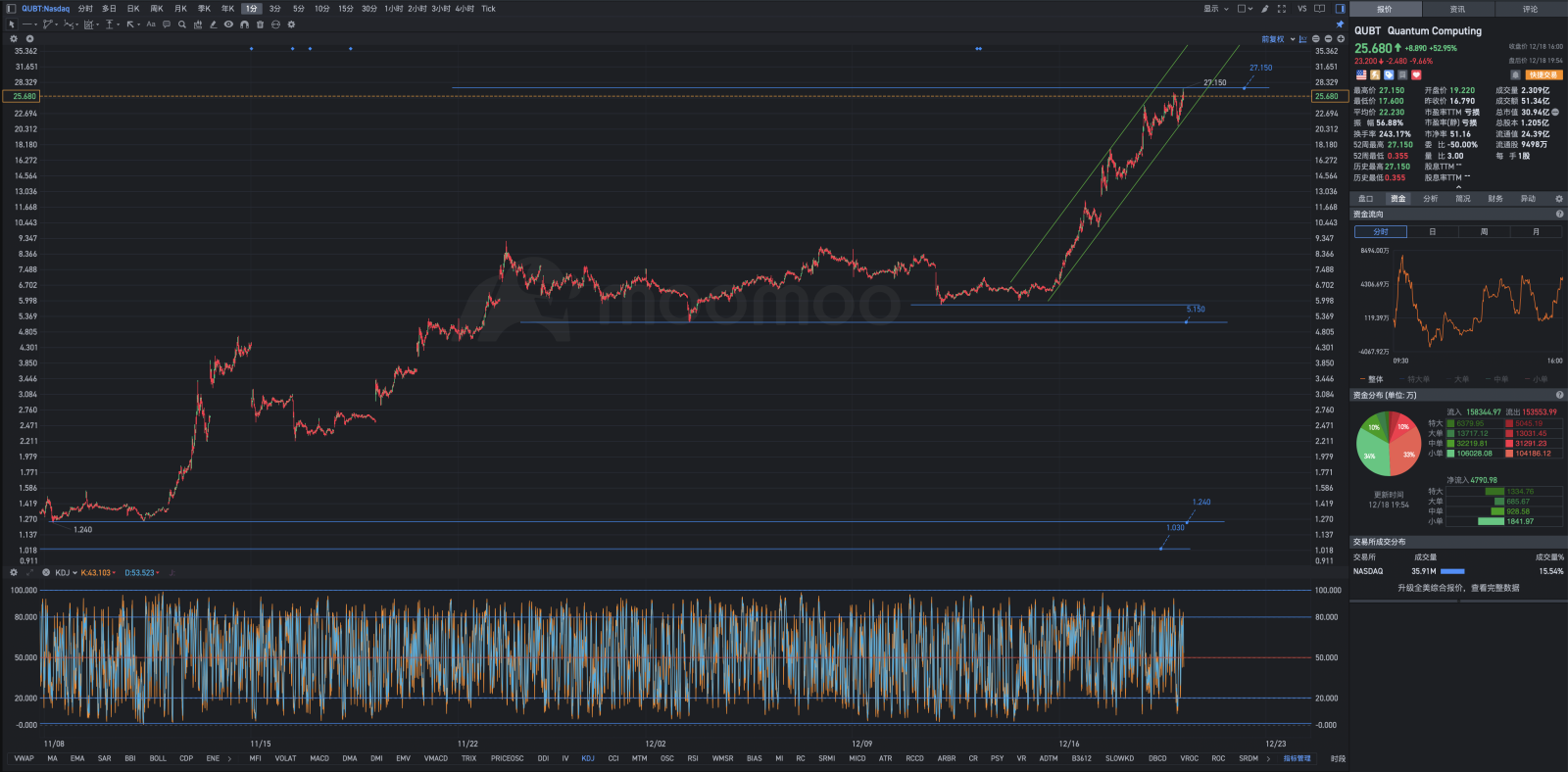Select the text annotation Aa tool
This screenshot has width=1568, height=772.
151,24
